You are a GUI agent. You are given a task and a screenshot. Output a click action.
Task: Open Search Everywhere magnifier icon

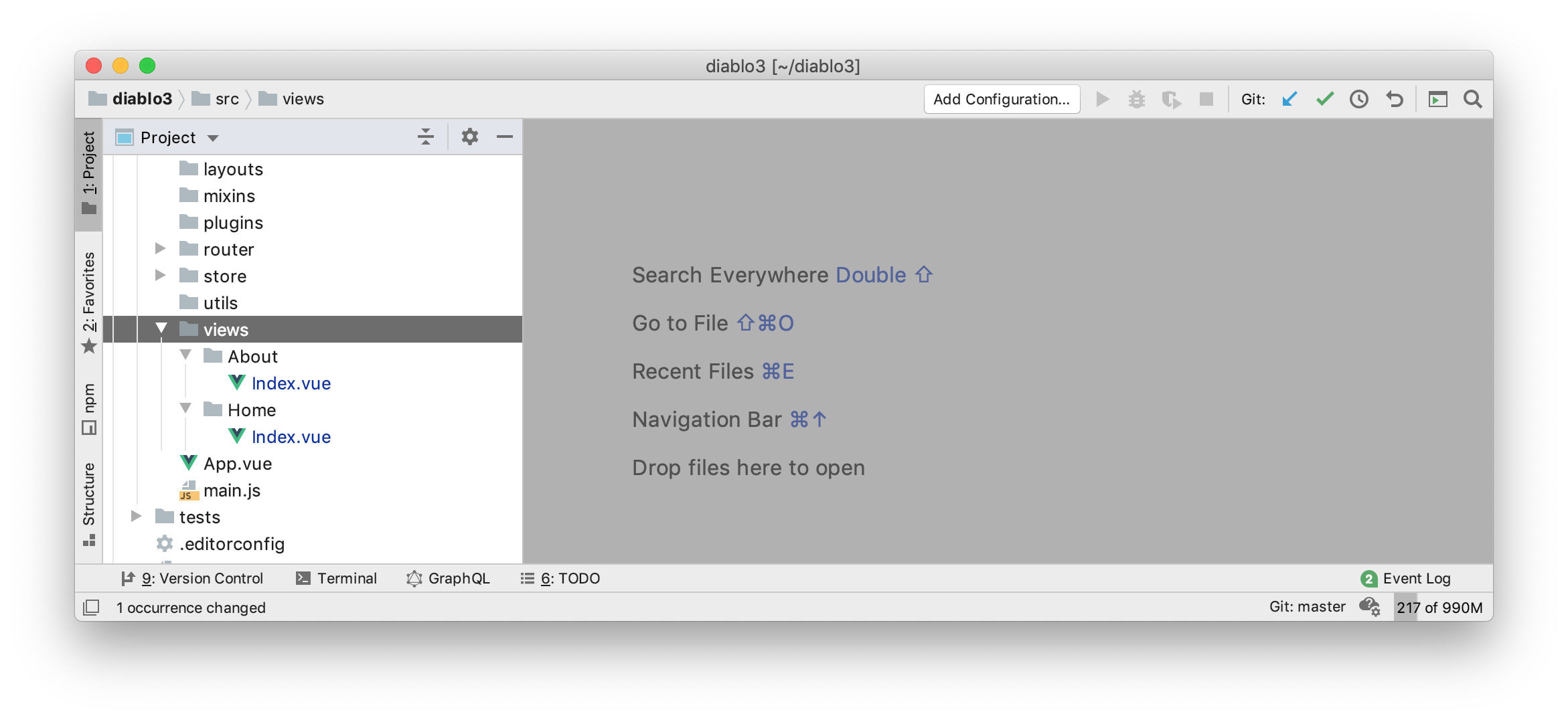point(1472,99)
